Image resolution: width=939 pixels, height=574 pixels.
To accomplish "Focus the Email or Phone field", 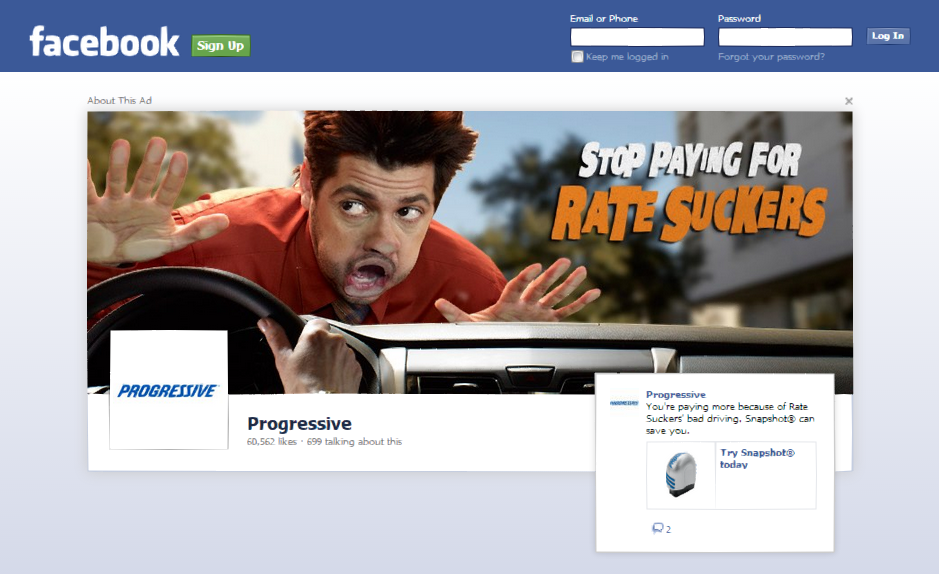I will [x=637, y=37].
